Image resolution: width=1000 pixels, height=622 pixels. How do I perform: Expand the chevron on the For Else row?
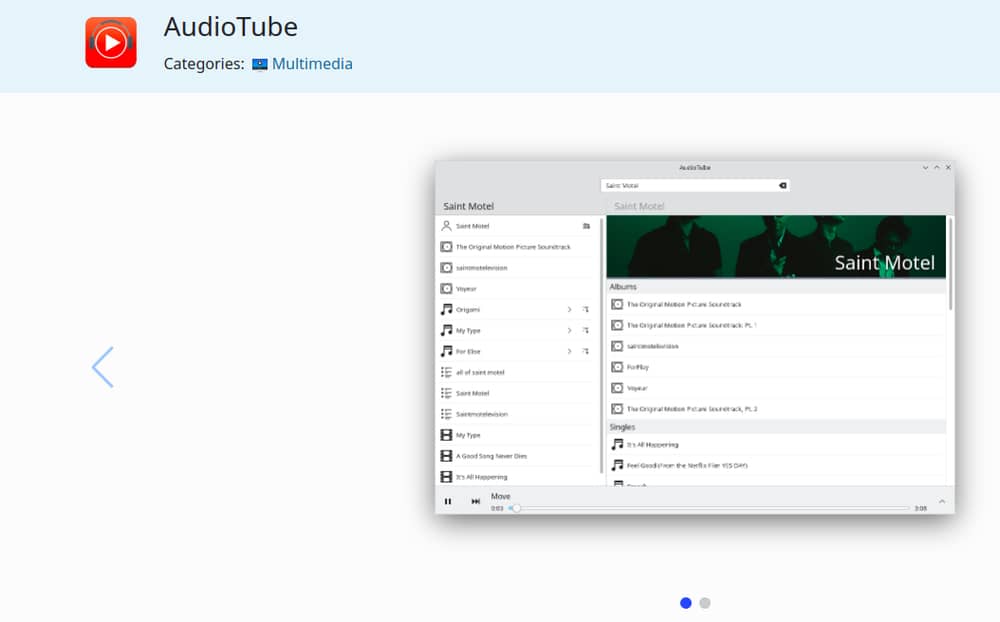[570, 352]
